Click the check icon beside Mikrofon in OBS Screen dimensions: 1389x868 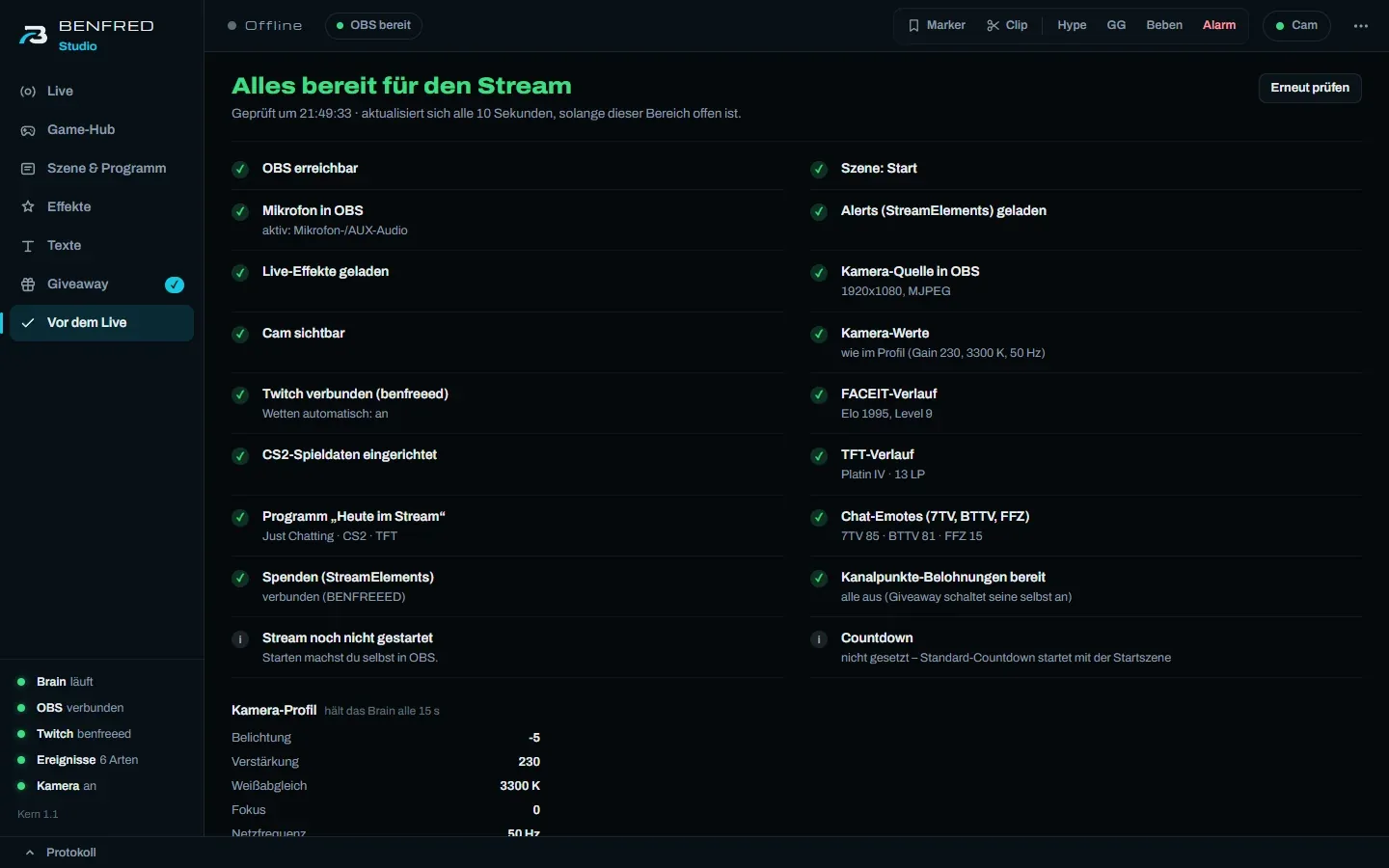240,212
